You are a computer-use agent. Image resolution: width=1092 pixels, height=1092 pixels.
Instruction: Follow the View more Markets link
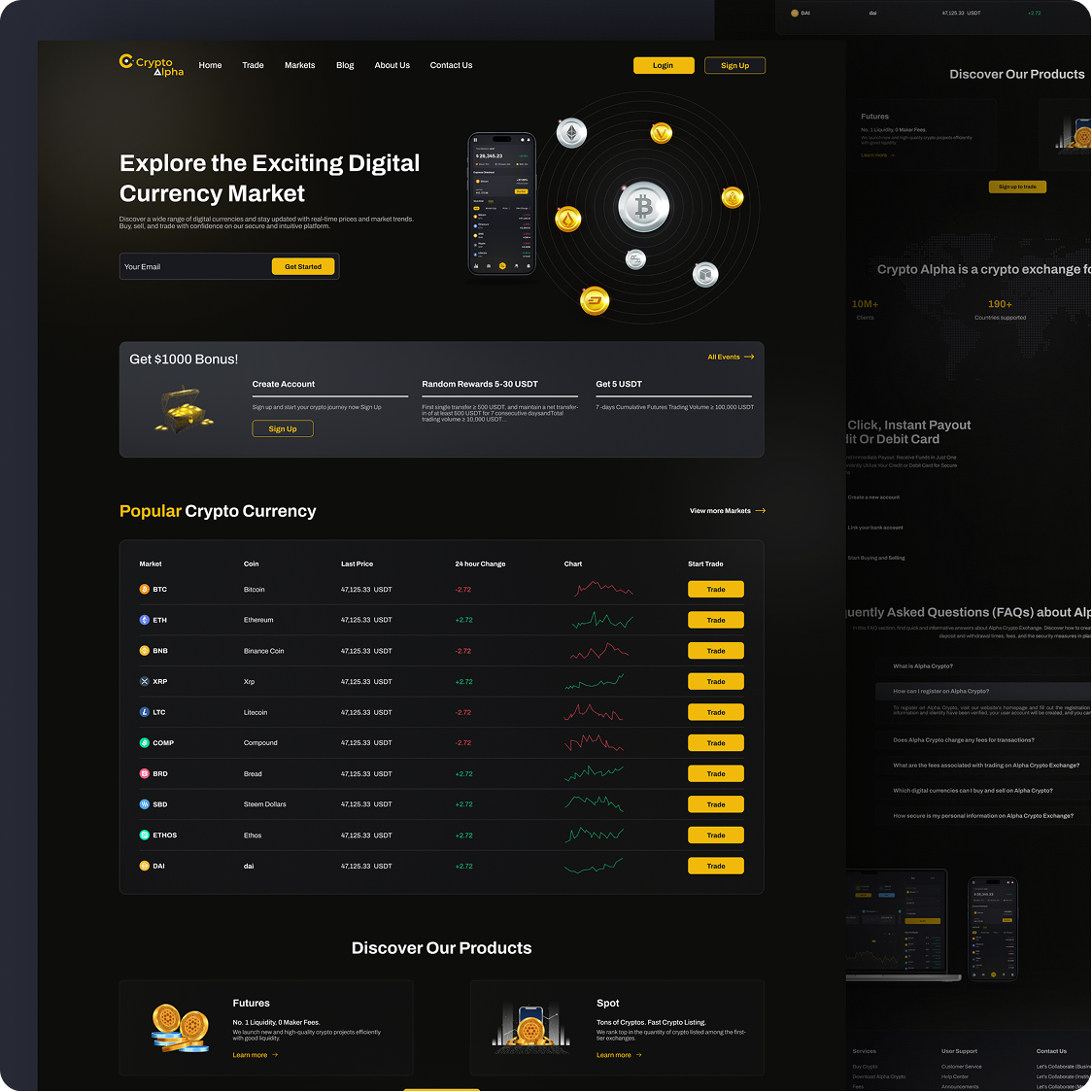tap(726, 510)
